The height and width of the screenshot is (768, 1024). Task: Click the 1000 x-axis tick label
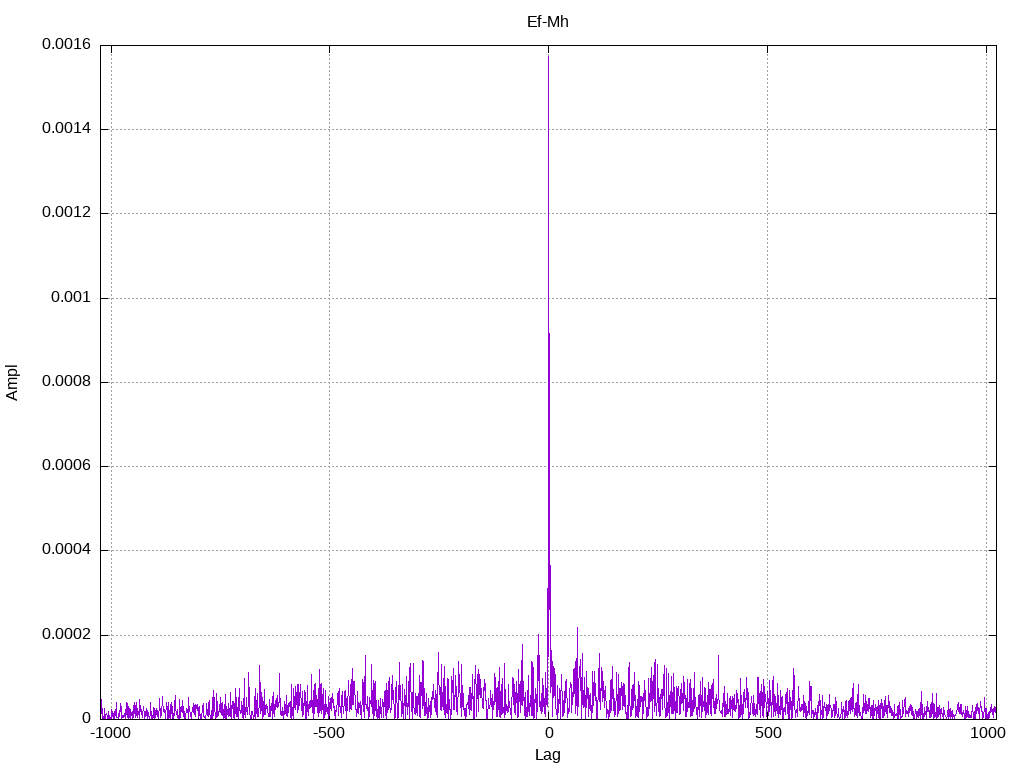click(987, 733)
